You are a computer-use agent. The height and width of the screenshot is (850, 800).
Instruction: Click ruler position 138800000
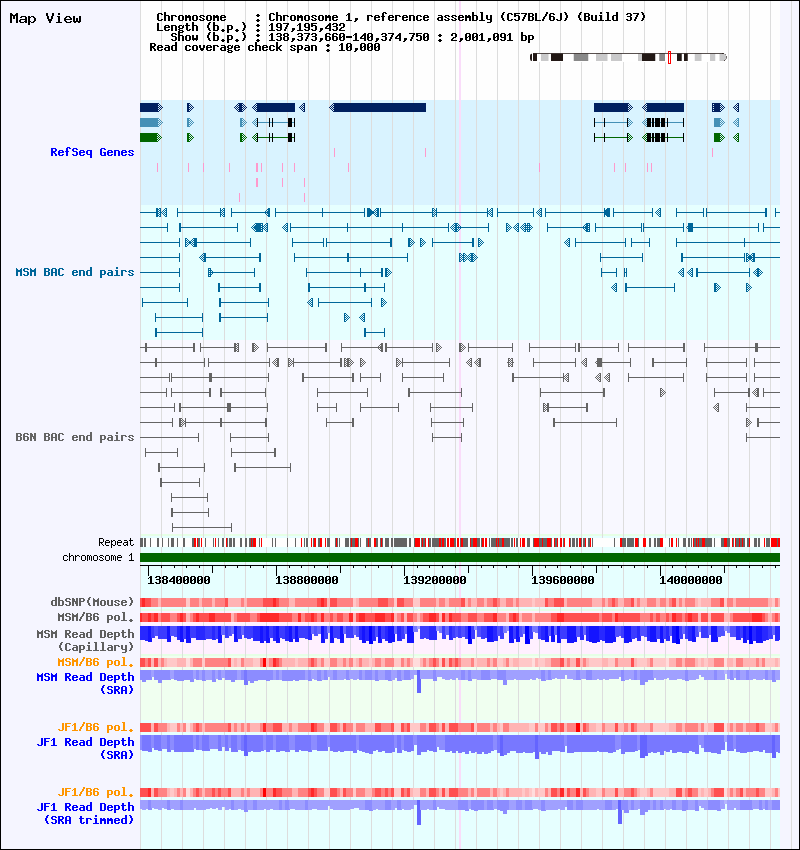(x=307, y=580)
